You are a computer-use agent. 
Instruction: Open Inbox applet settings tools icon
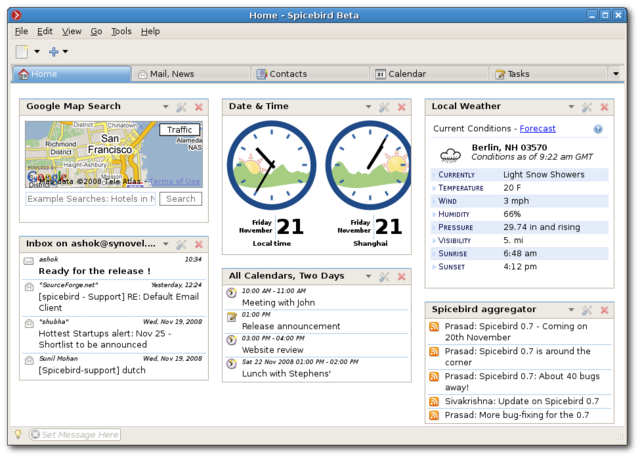click(181, 244)
